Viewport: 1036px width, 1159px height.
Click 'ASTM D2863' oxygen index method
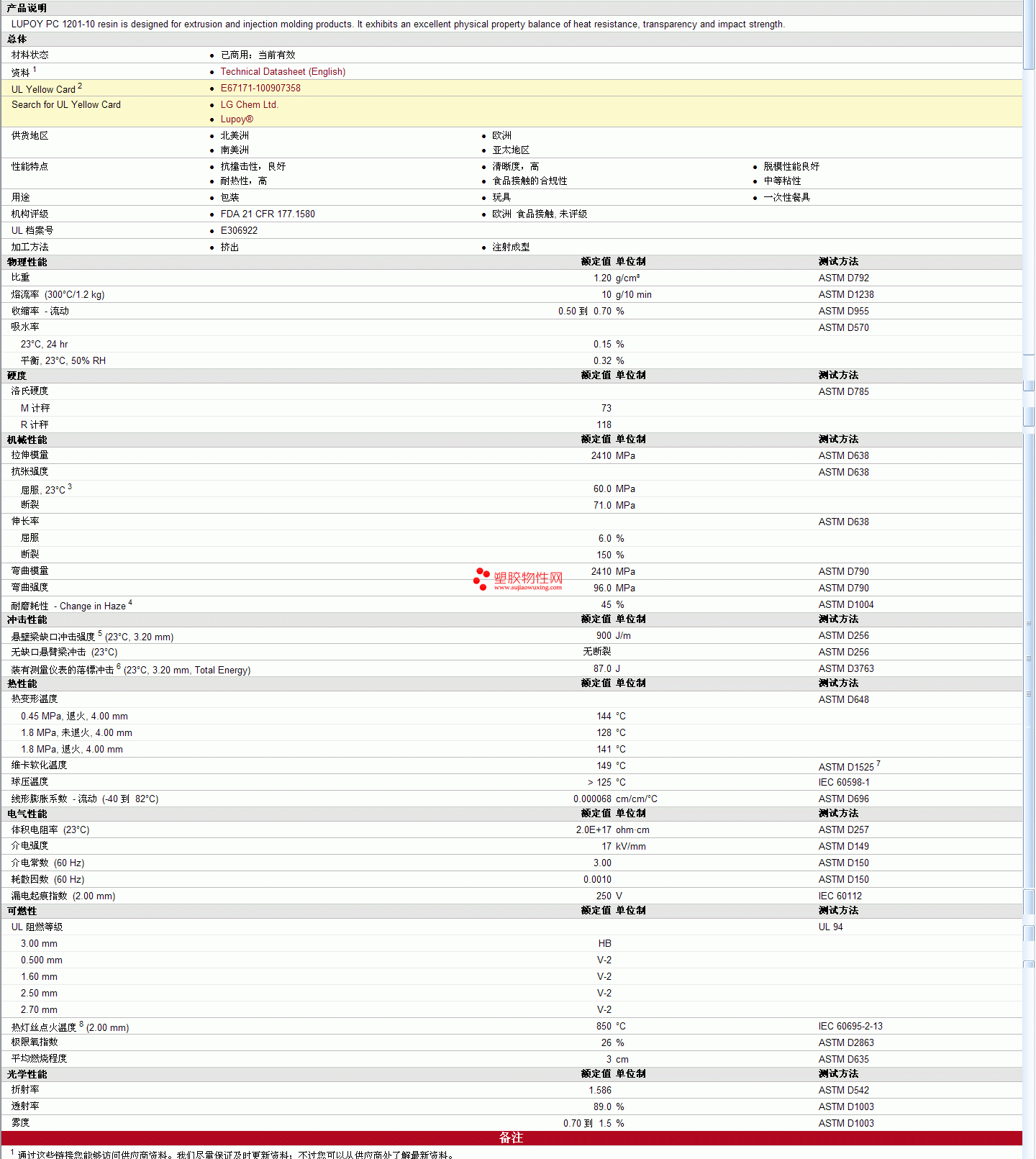[x=846, y=1043]
